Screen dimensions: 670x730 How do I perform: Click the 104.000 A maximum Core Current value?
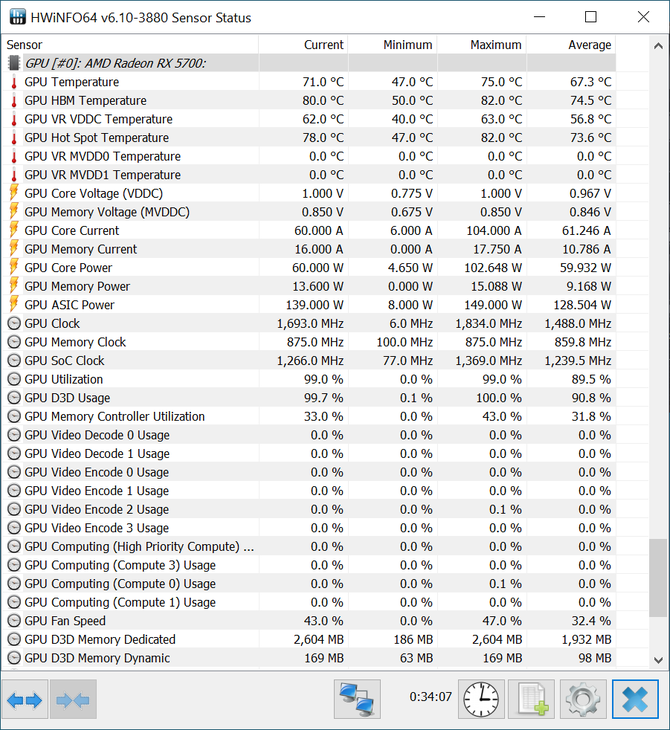coord(494,230)
